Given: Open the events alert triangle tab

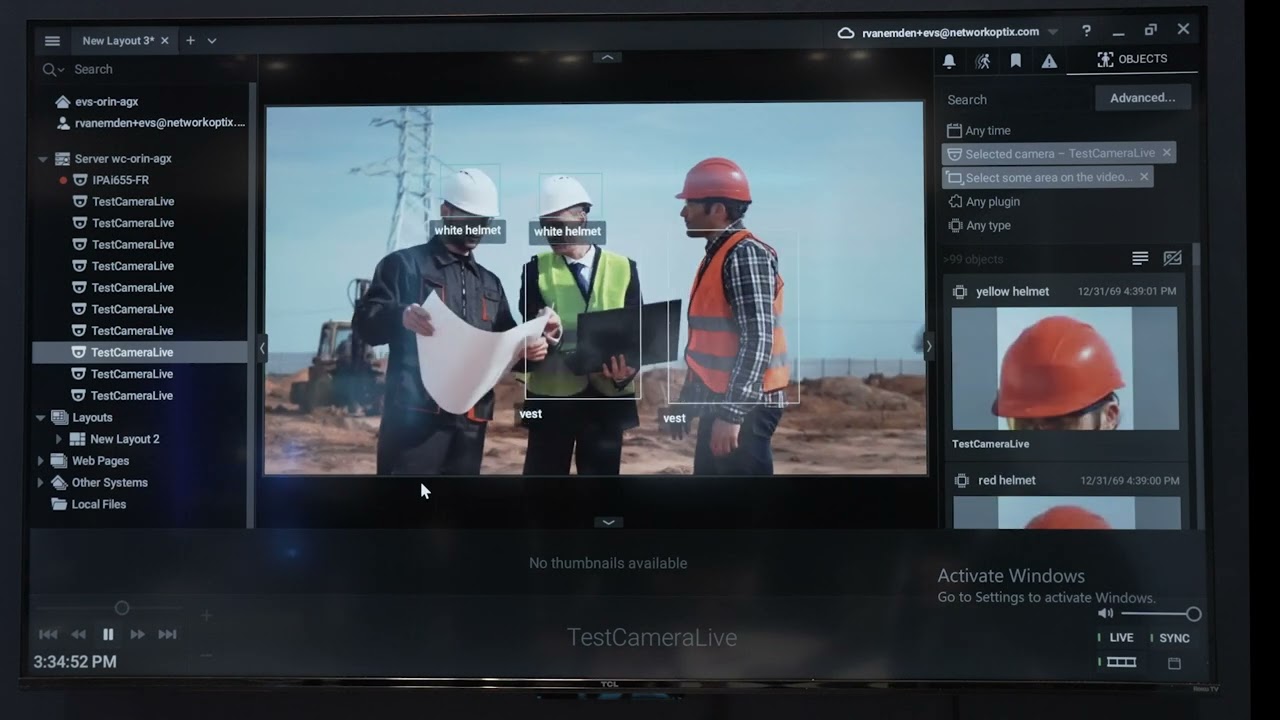Looking at the screenshot, I should [x=1049, y=61].
